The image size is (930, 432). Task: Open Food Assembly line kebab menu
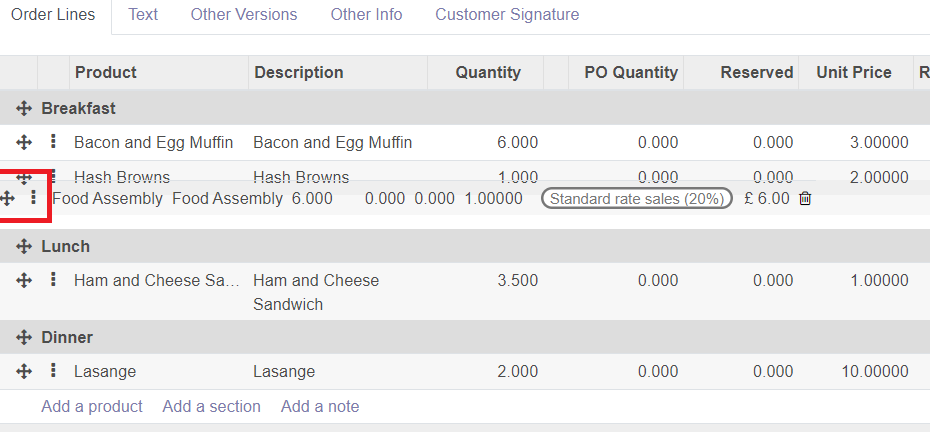coord(34,198)
